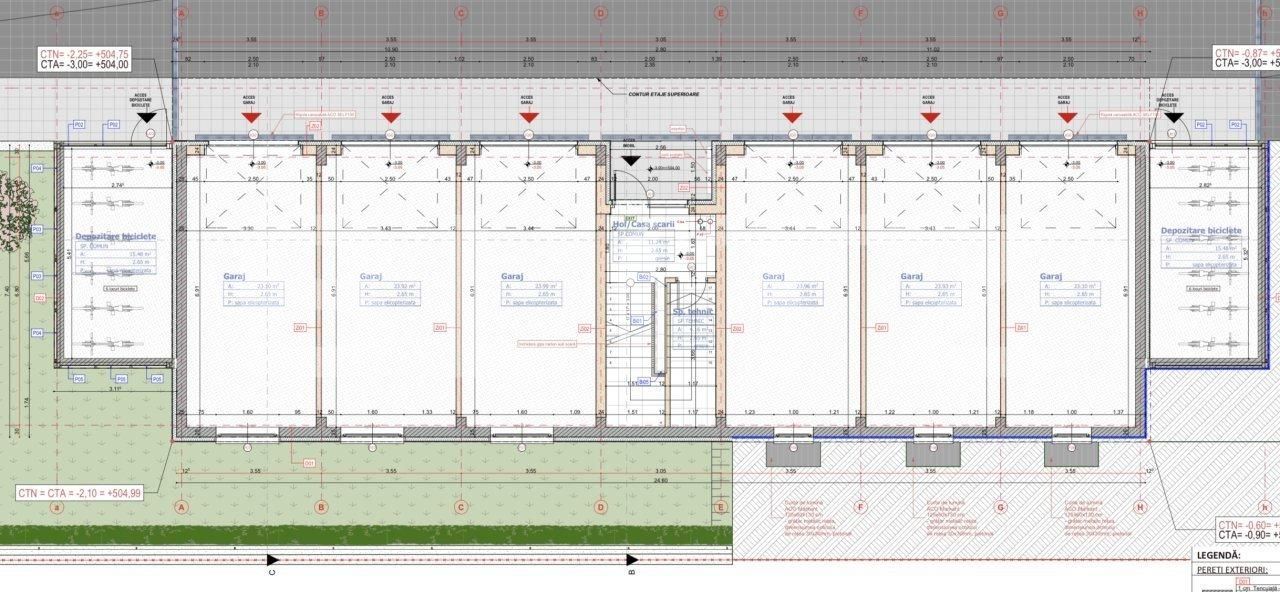
Task: Select grid axis bubble A at top left
Action: [x=181, y=13]
